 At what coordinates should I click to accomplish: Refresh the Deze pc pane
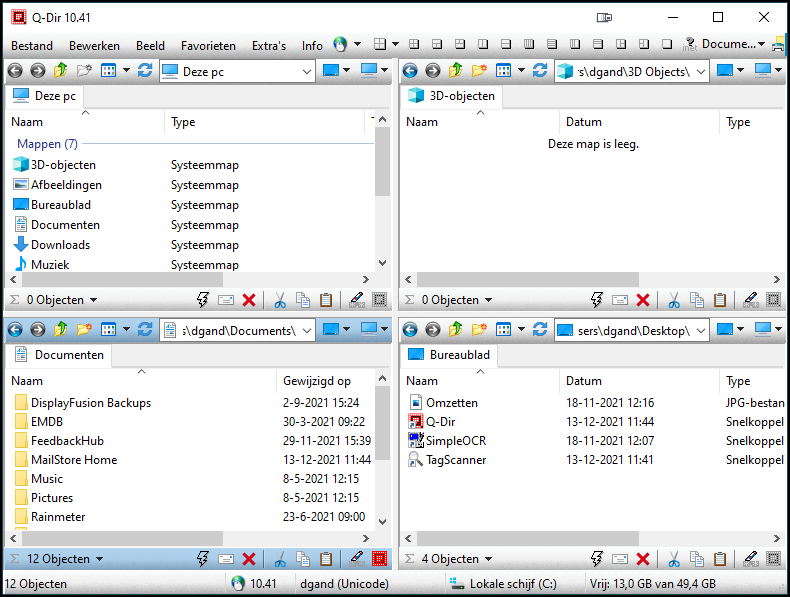[145, 71]
